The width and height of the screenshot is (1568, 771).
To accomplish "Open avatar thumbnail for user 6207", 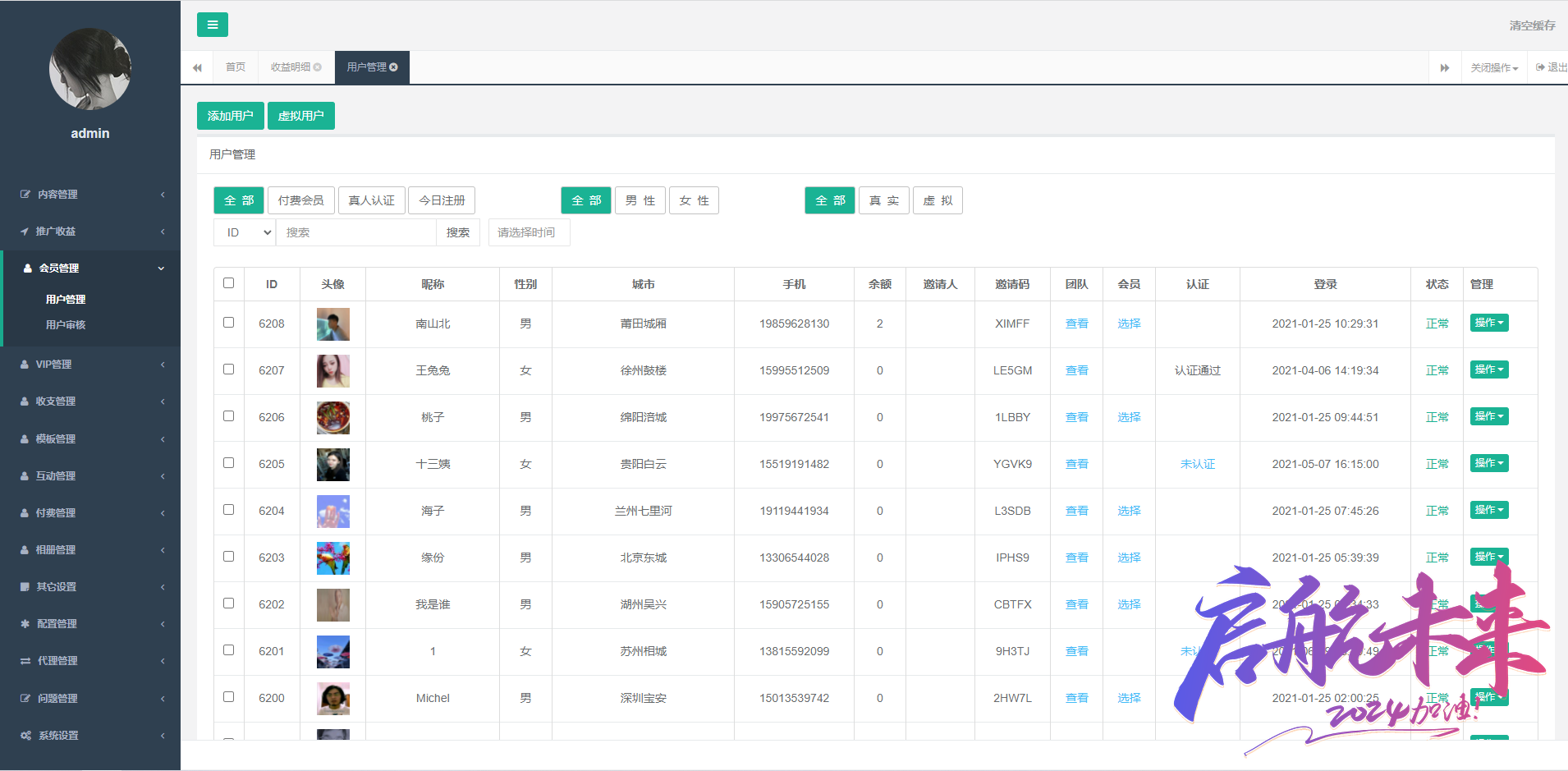I will click(333, 371).
